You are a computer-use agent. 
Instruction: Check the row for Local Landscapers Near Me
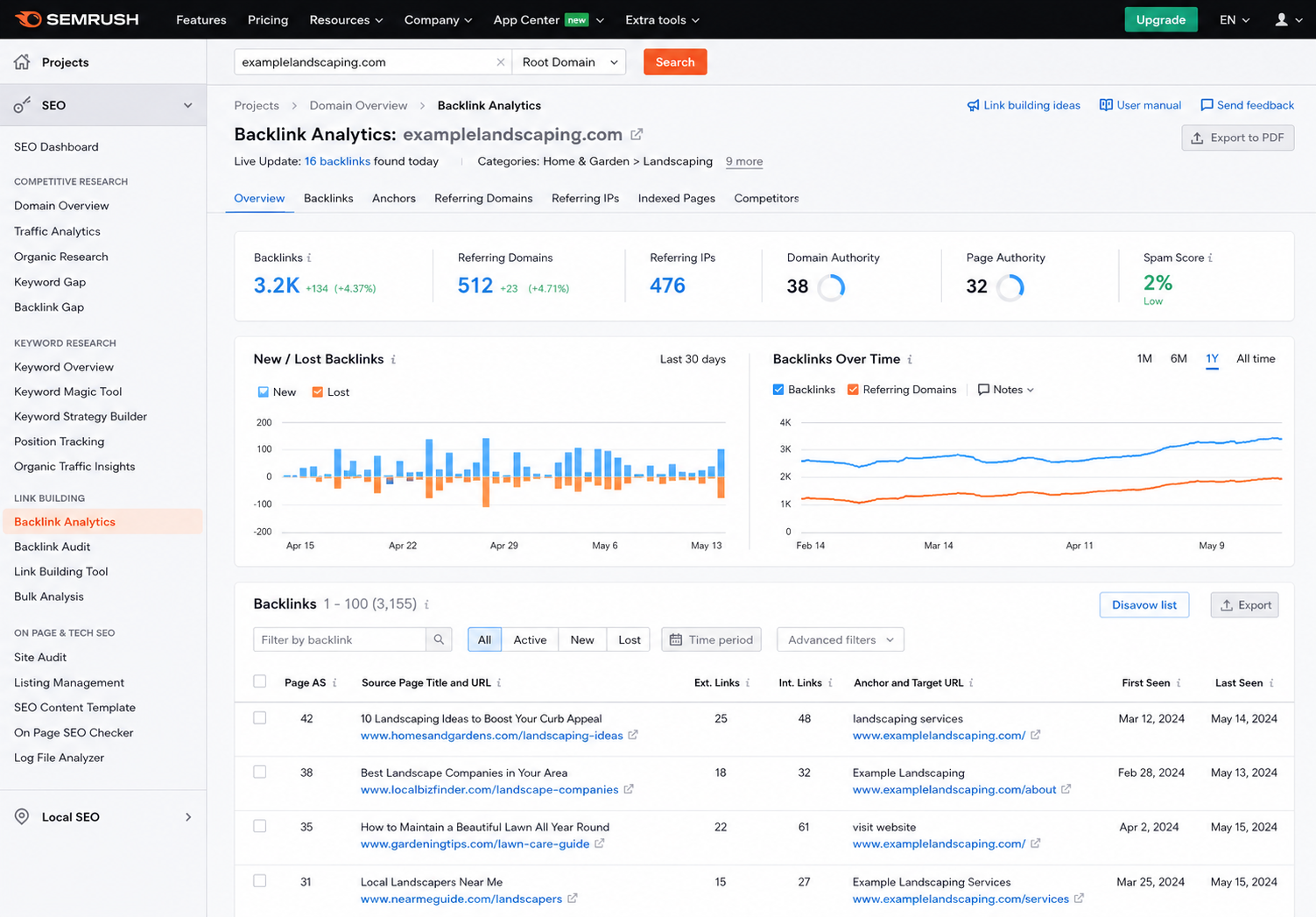point(260,881)
